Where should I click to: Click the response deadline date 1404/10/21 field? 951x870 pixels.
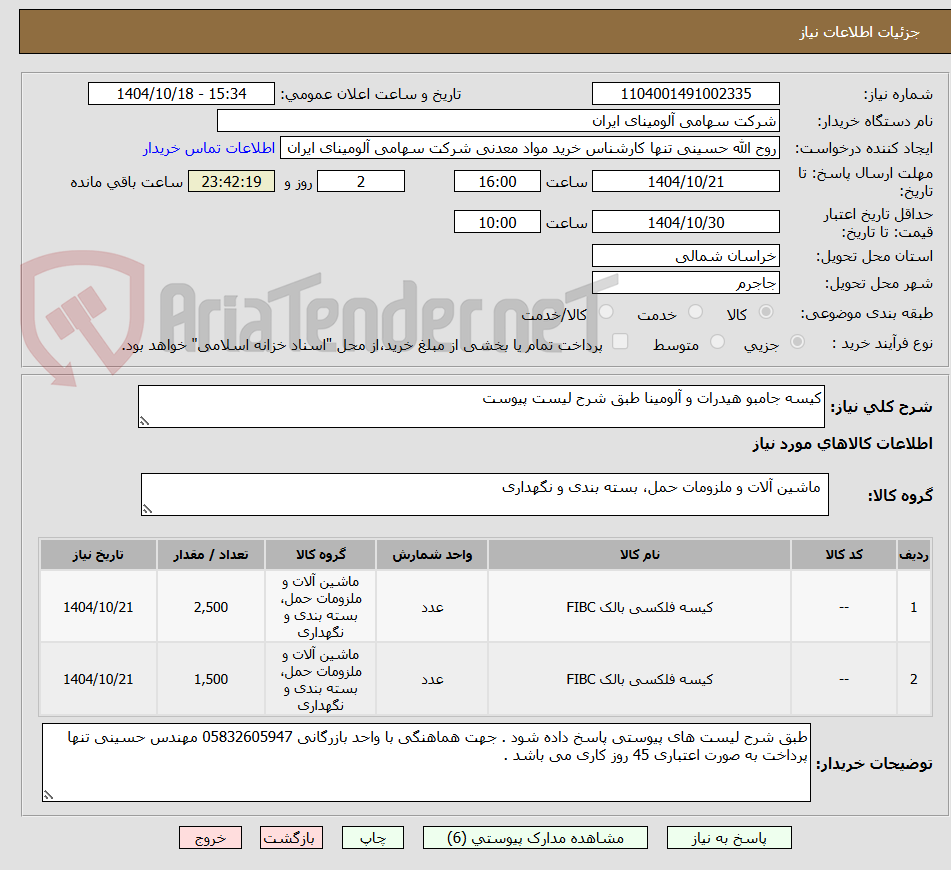[685, 181]
